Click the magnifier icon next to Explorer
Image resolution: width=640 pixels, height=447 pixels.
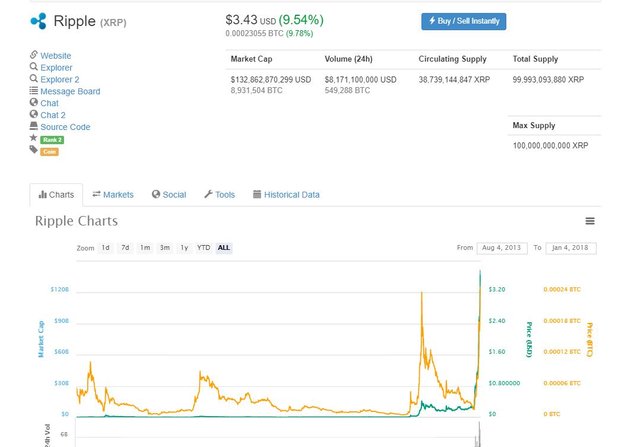[34, 68]
